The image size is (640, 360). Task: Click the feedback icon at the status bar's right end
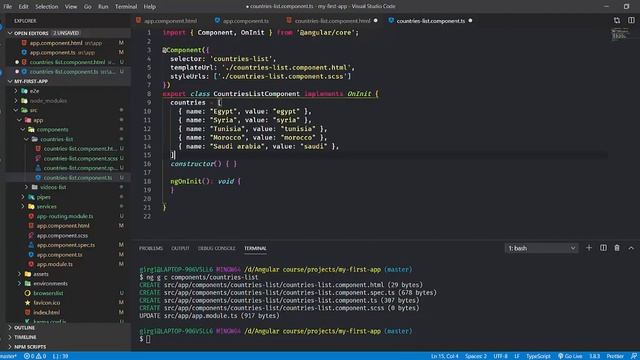[x=633, y=356]
